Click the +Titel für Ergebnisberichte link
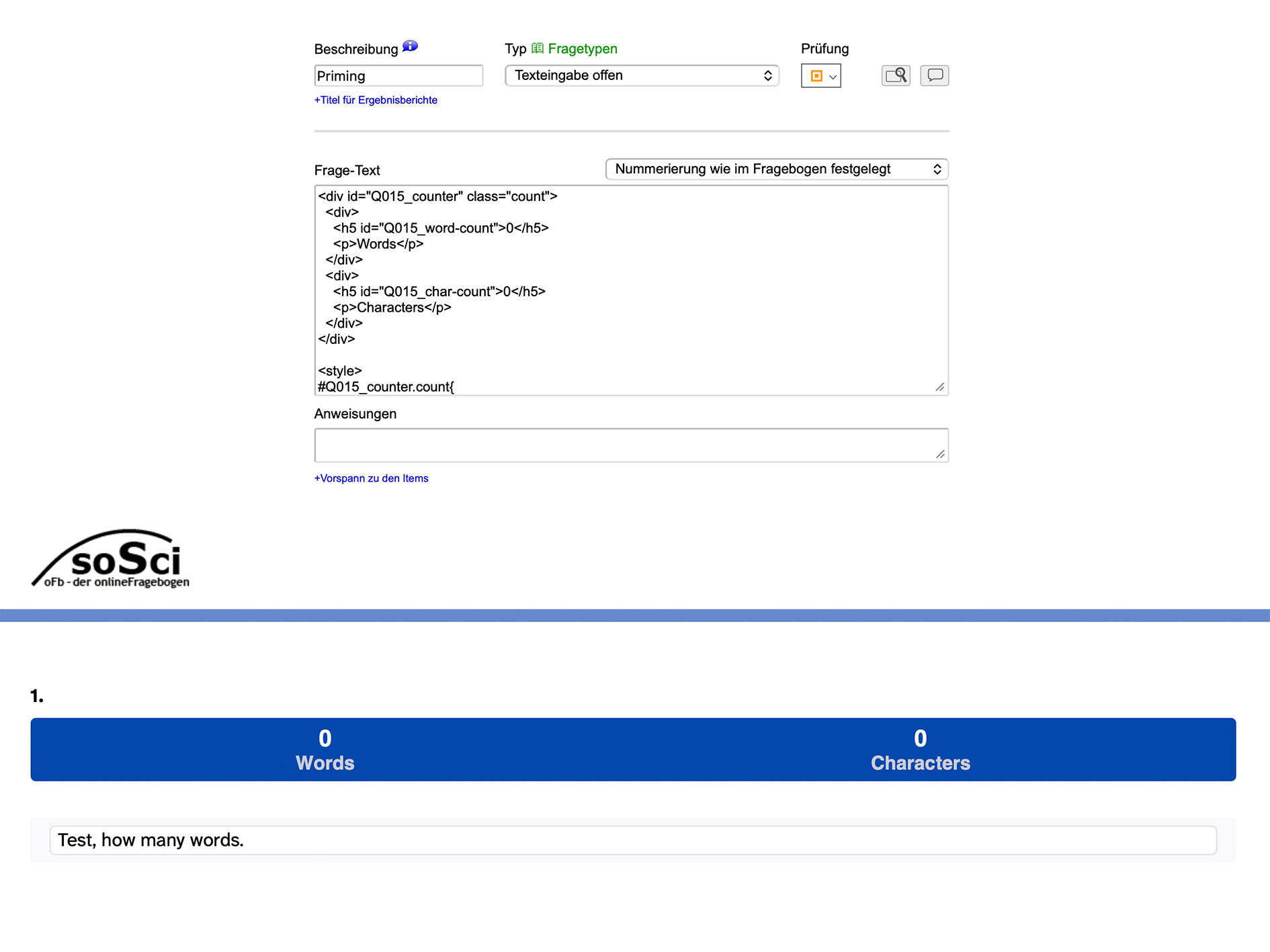1270x952 pixels. tap(376, 100)
